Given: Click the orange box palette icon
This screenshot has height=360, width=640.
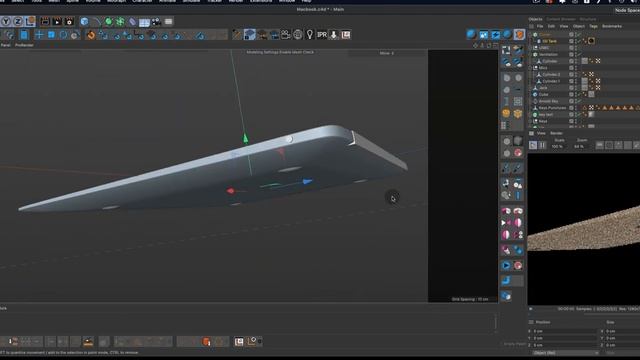Looking at the screenshot, I should point(518,113).
